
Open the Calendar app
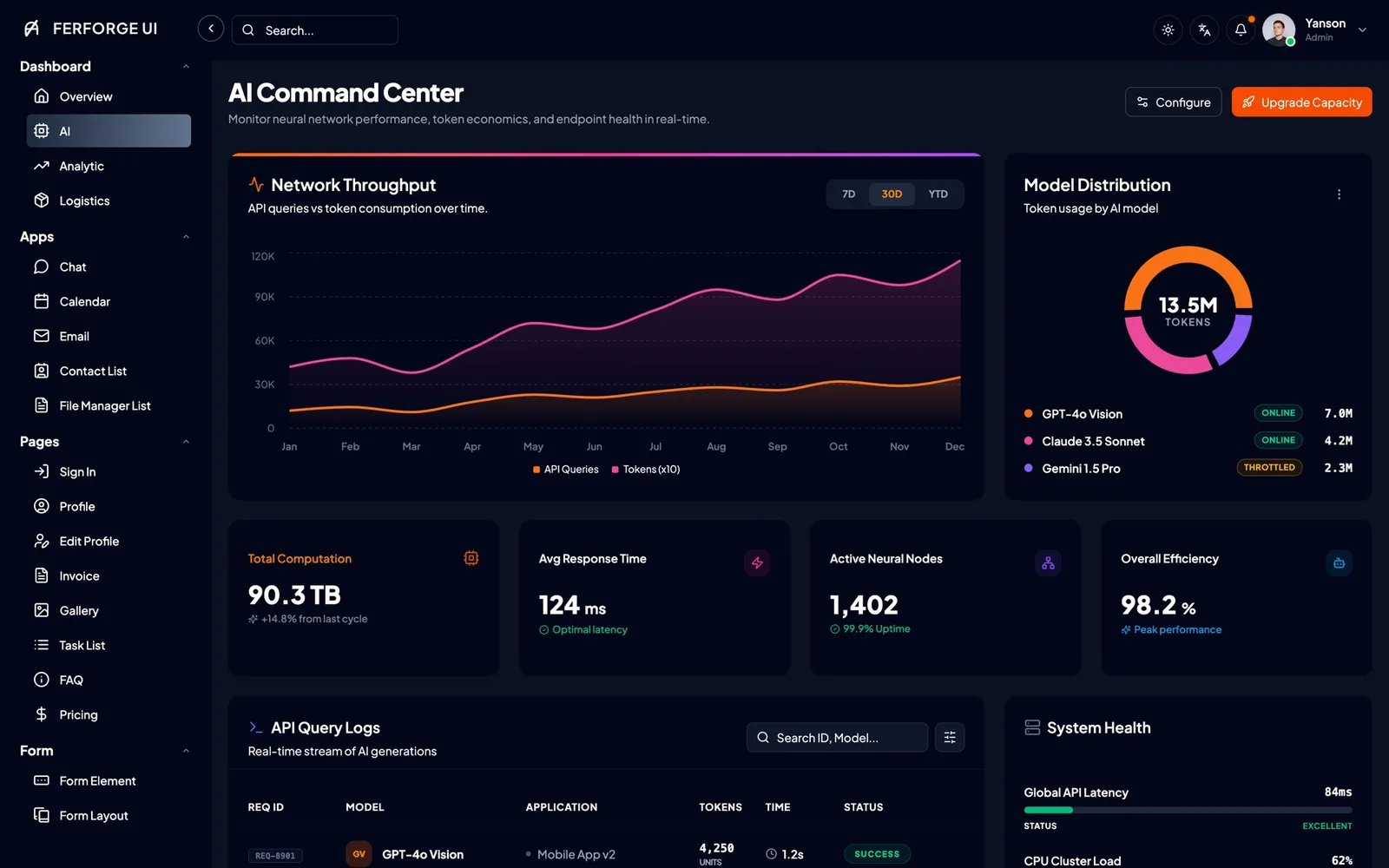(109, 301)
